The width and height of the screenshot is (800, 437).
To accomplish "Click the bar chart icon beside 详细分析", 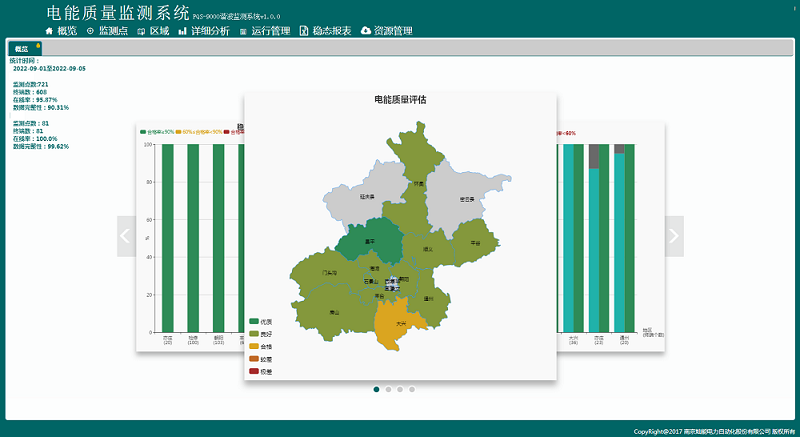I will (182, 31).
